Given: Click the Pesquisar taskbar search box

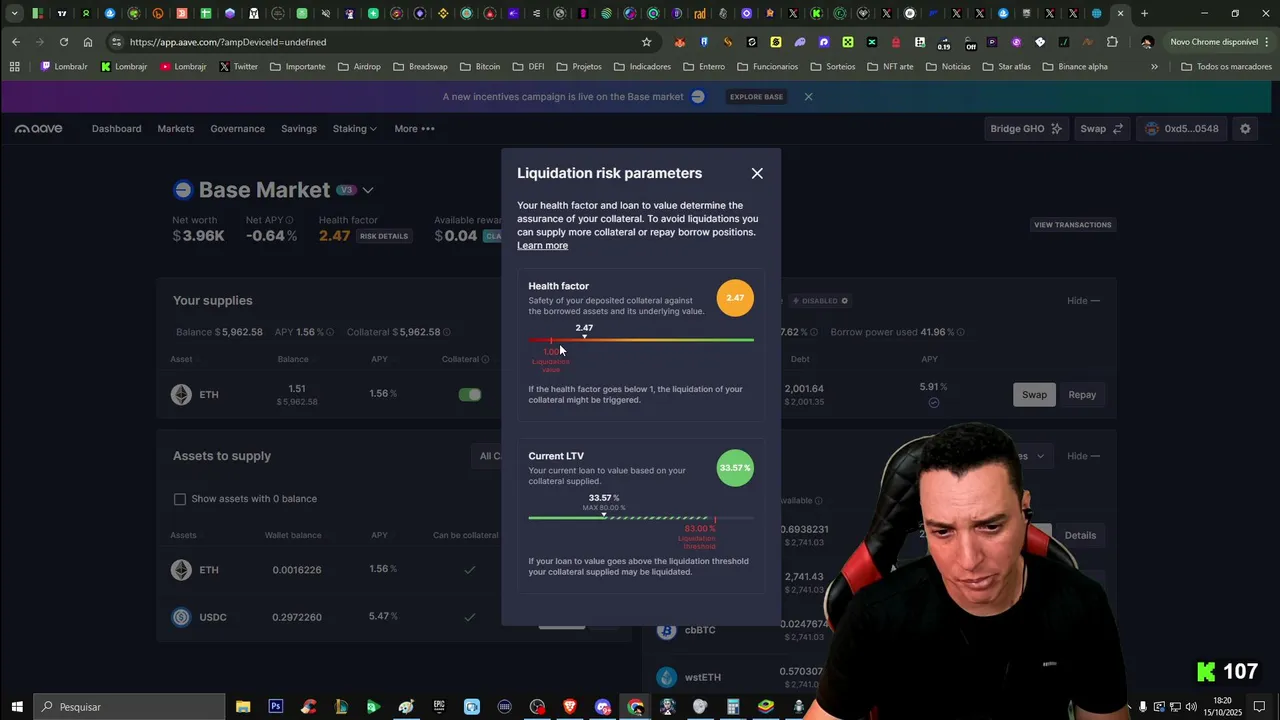Looking at the screenshot, I should pos(130,707).
